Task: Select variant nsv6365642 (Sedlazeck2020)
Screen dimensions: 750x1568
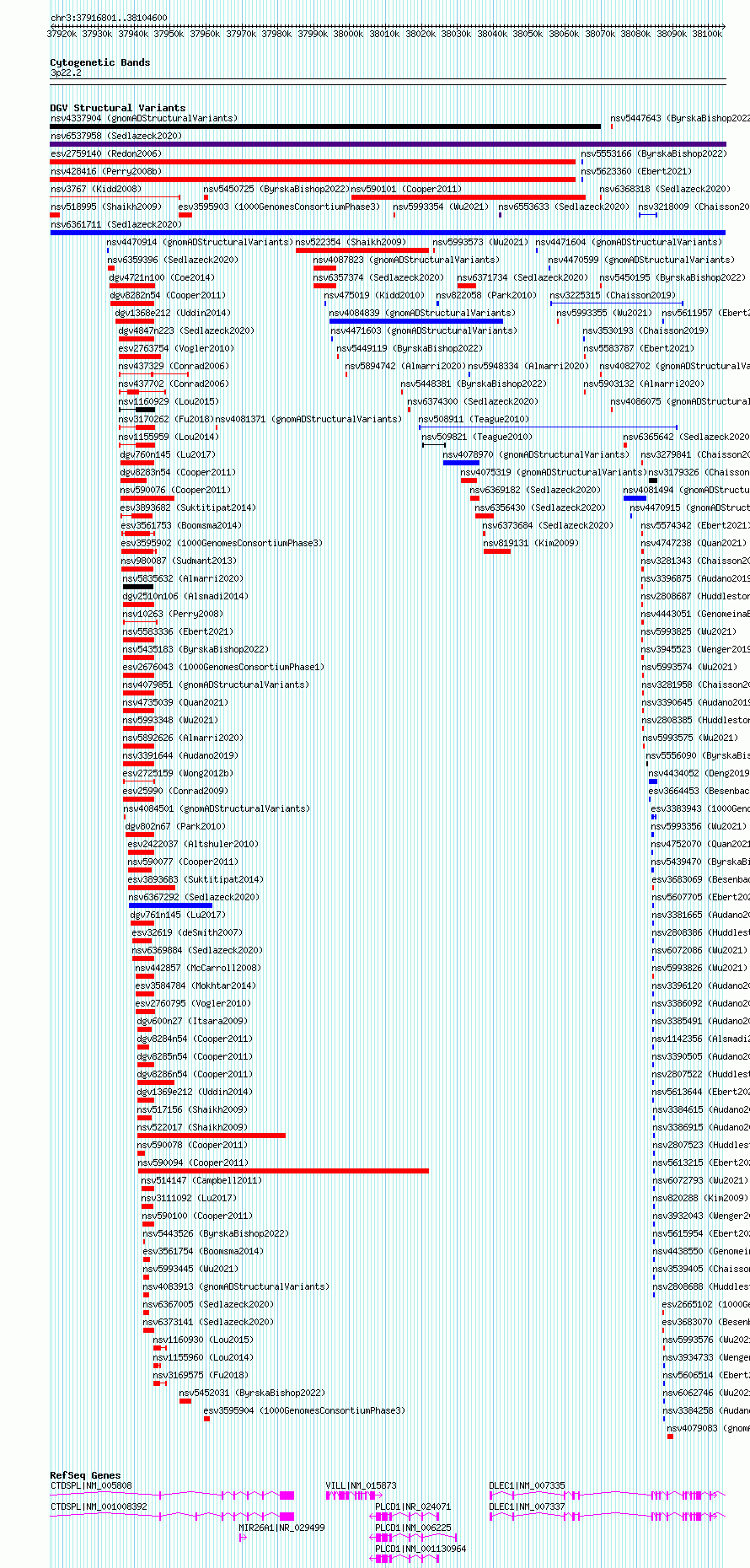Action: (687, 437)
